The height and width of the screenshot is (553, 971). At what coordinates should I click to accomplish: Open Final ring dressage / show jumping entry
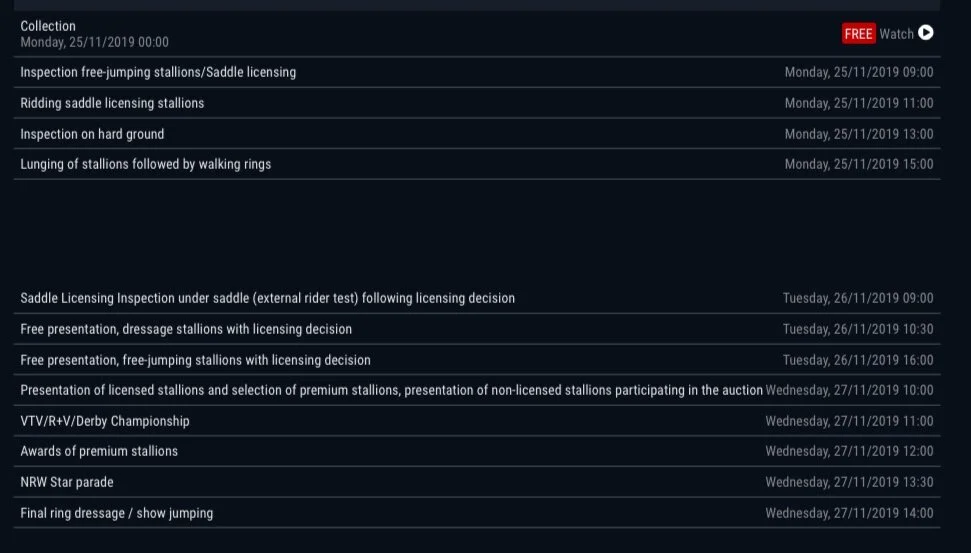[477, 513]
